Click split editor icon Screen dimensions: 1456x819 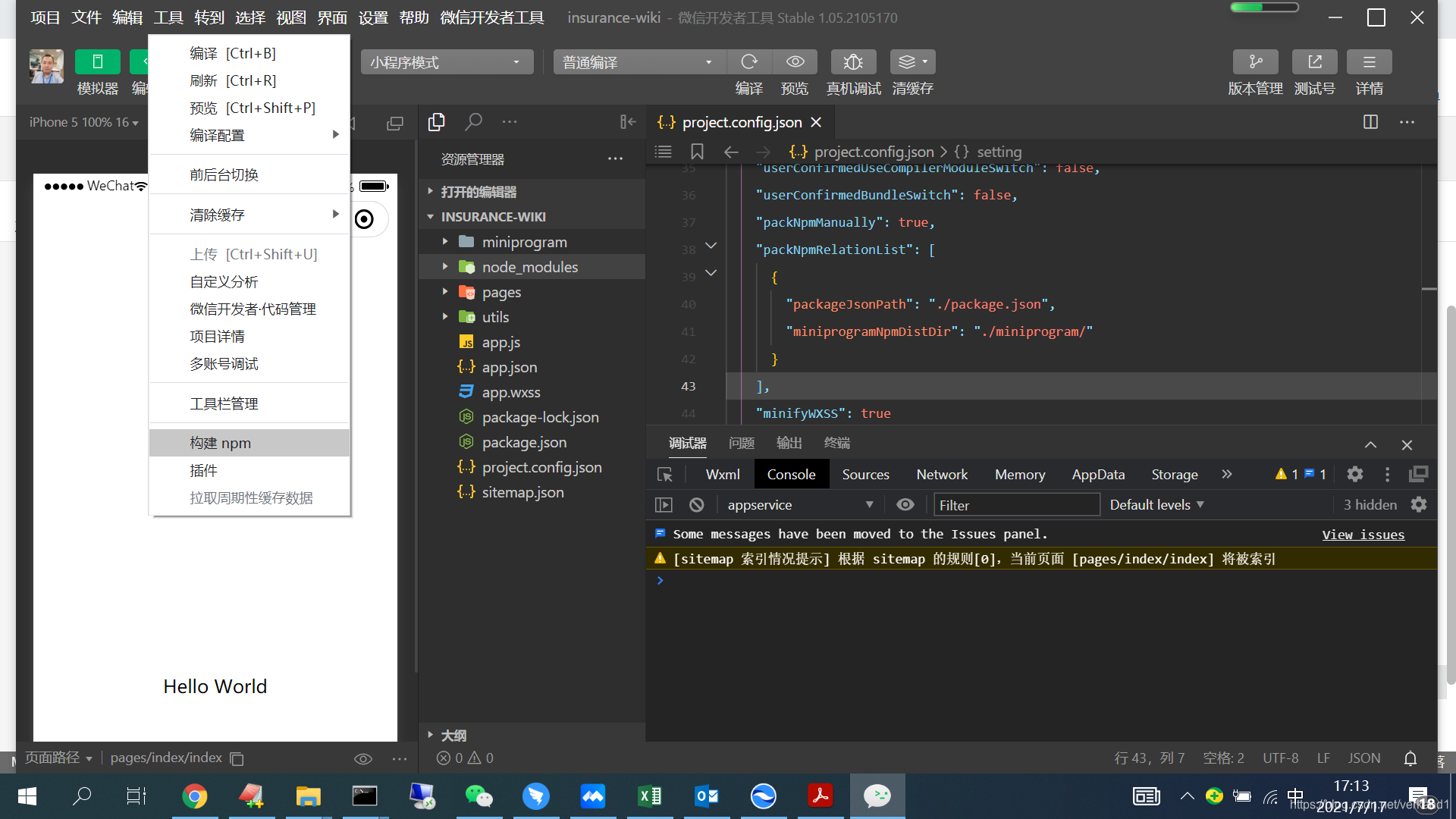[1370, 122]
